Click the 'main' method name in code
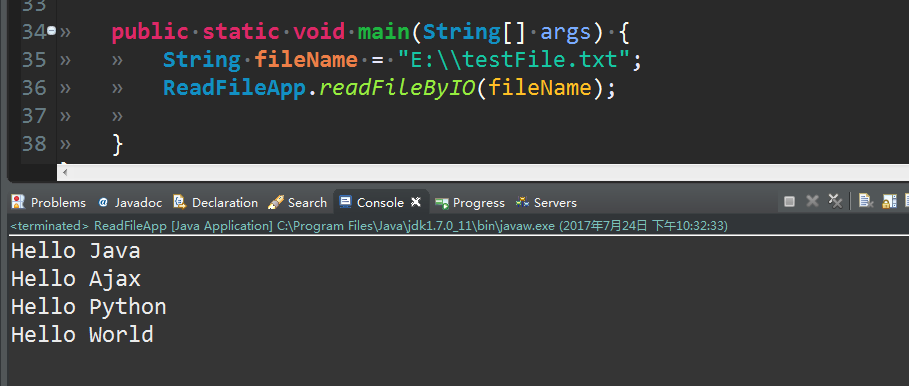Image resolution: width=909 pixels, height=386 pixels. point(384,31)
